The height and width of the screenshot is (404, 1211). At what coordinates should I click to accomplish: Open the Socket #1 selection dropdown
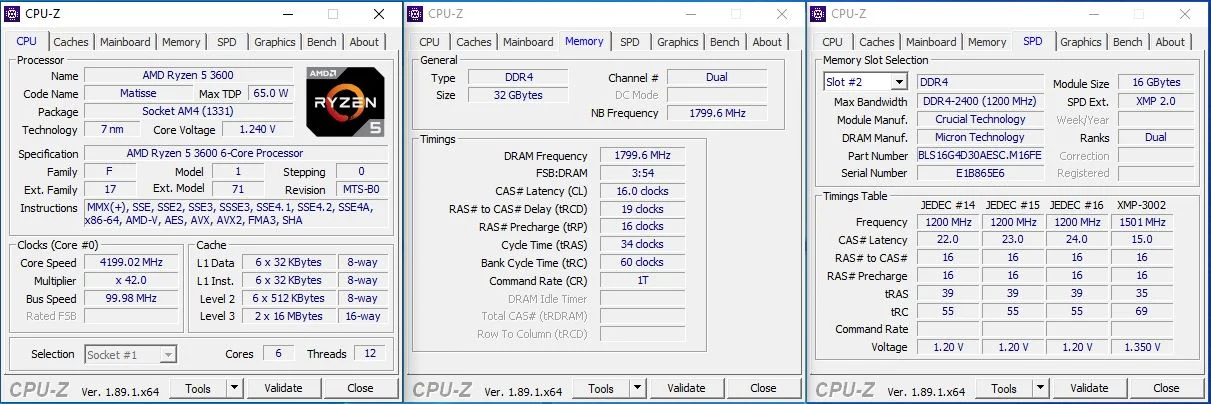[x=131, y=354]
